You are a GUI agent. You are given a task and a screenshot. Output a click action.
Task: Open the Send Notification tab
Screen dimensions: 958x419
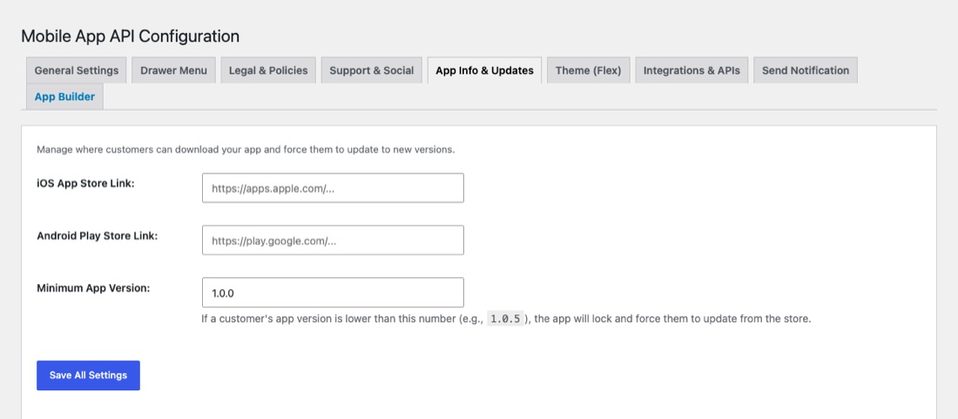click(805, 70)
